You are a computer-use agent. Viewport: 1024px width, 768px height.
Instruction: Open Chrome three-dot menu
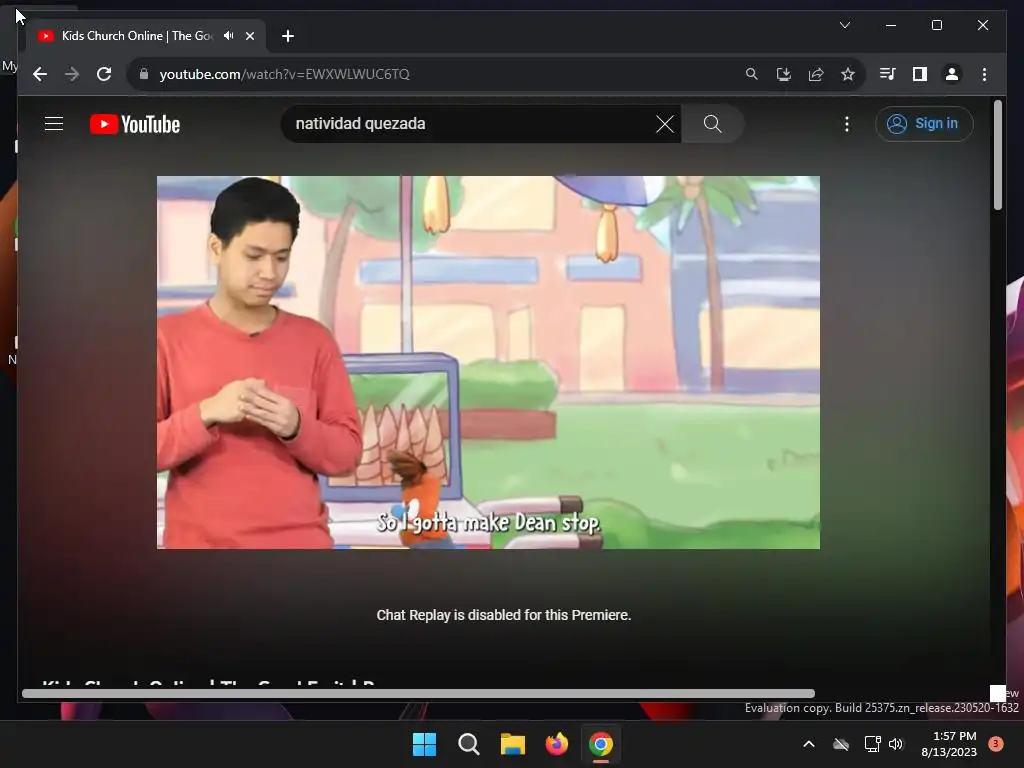(x=984, y=74)
